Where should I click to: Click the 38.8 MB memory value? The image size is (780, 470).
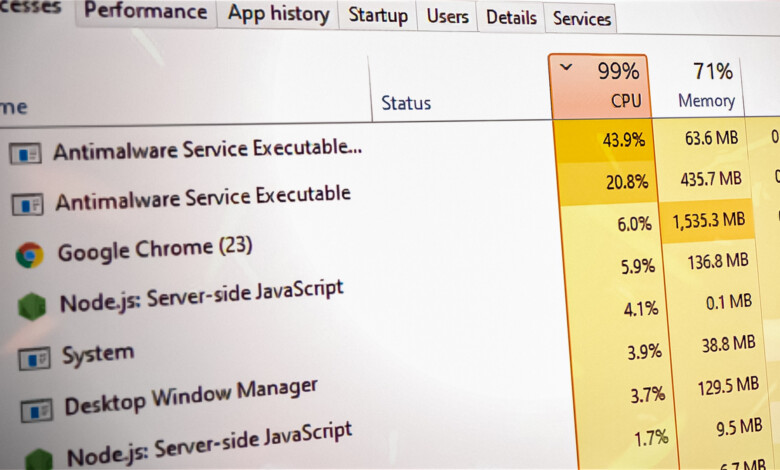(x=728, y=343)
